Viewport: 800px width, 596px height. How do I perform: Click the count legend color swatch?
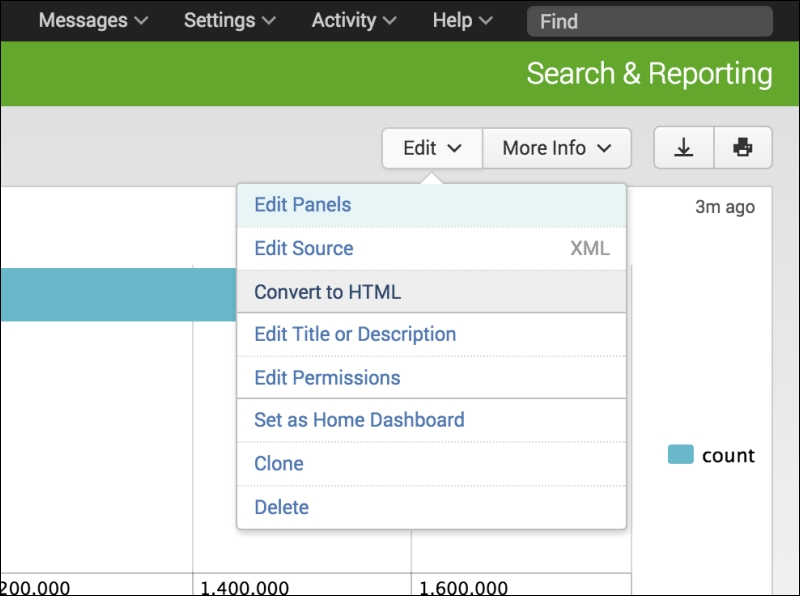[x=681, y=454]
